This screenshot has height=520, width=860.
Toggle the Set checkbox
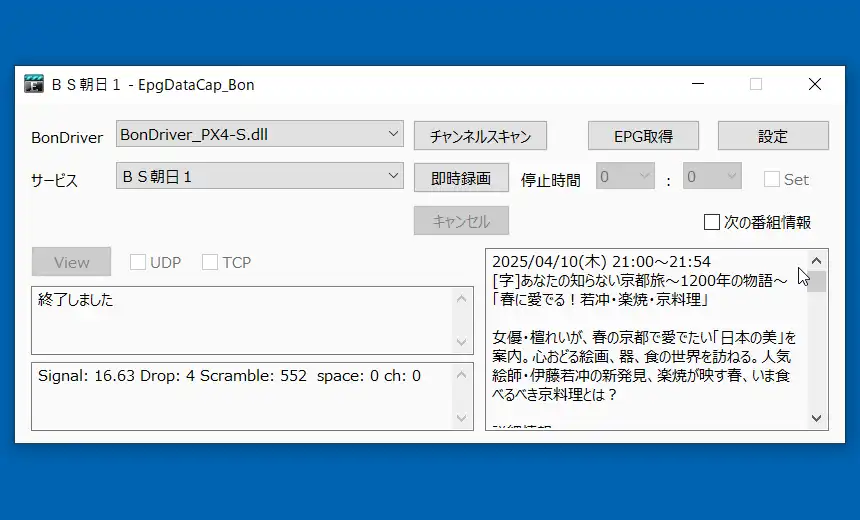tap(772, 179)
